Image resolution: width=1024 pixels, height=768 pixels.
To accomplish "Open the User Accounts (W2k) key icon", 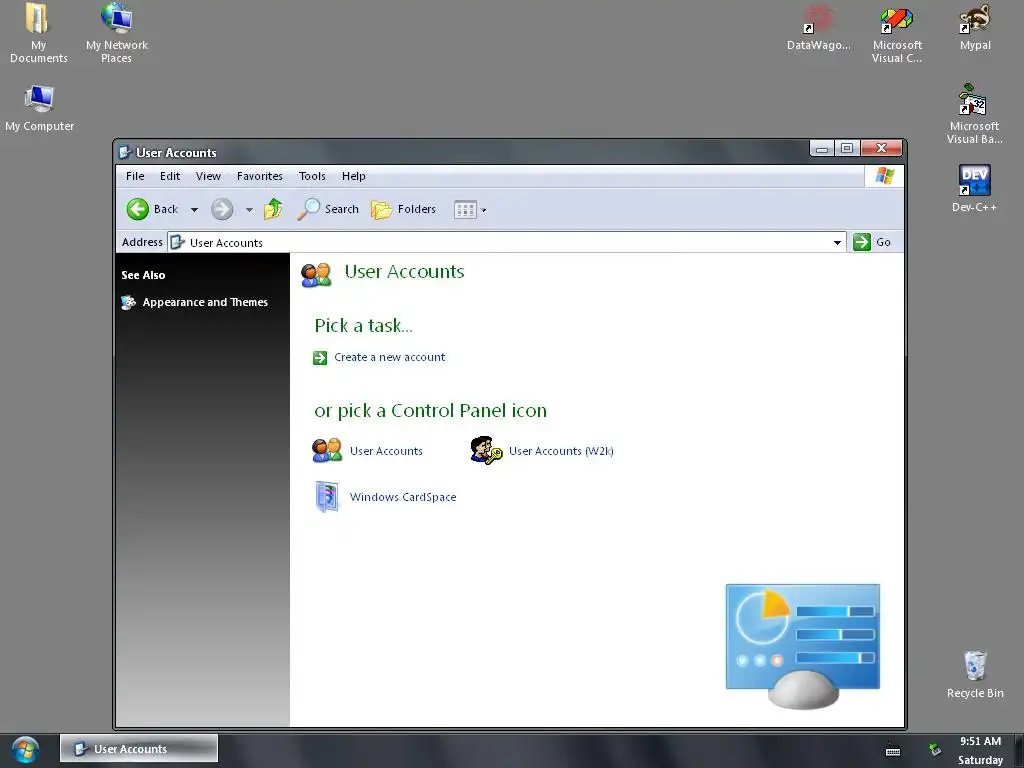I will point(486,450).
